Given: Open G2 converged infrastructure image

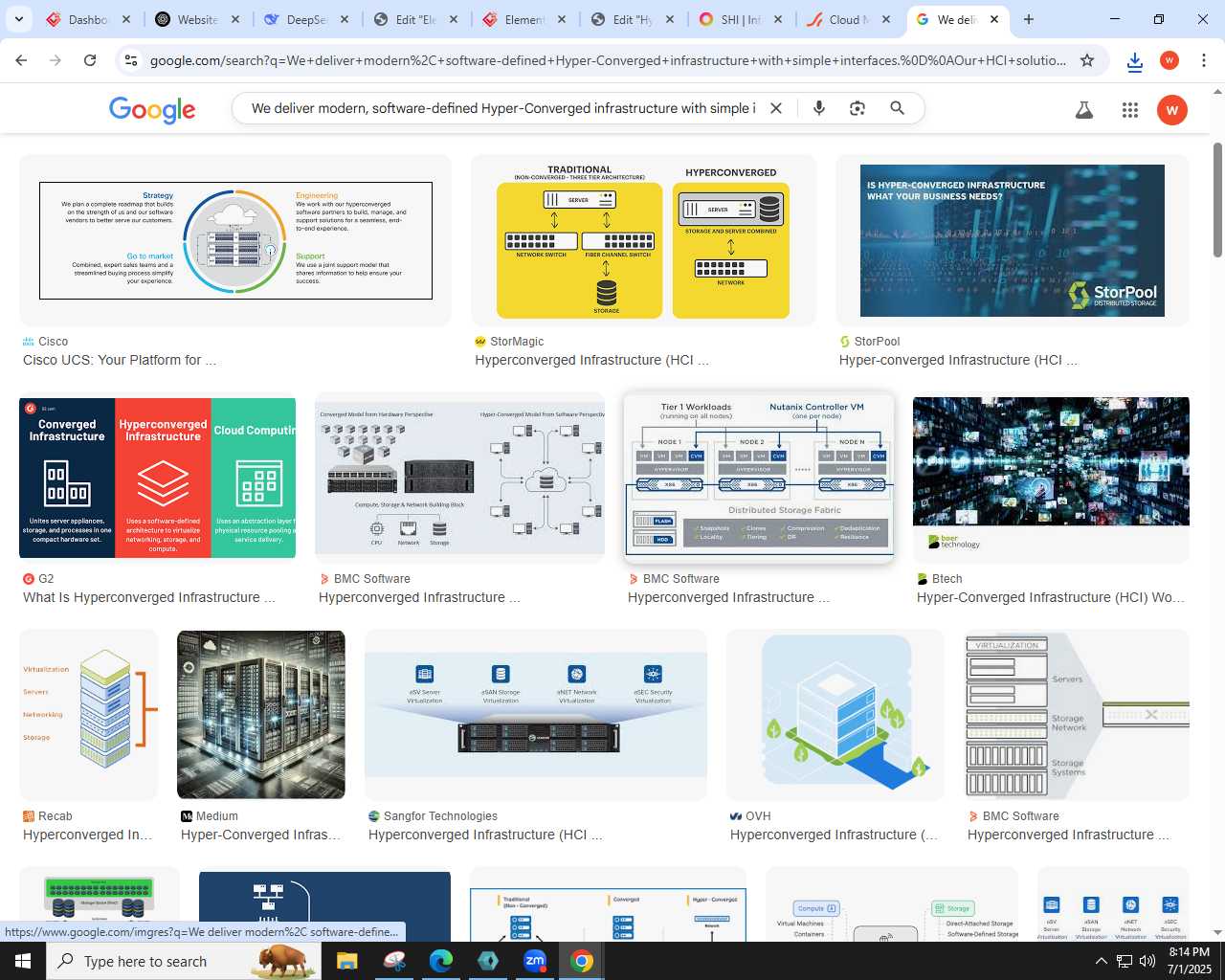Looking at the screenshot, I should pos(158,478).
